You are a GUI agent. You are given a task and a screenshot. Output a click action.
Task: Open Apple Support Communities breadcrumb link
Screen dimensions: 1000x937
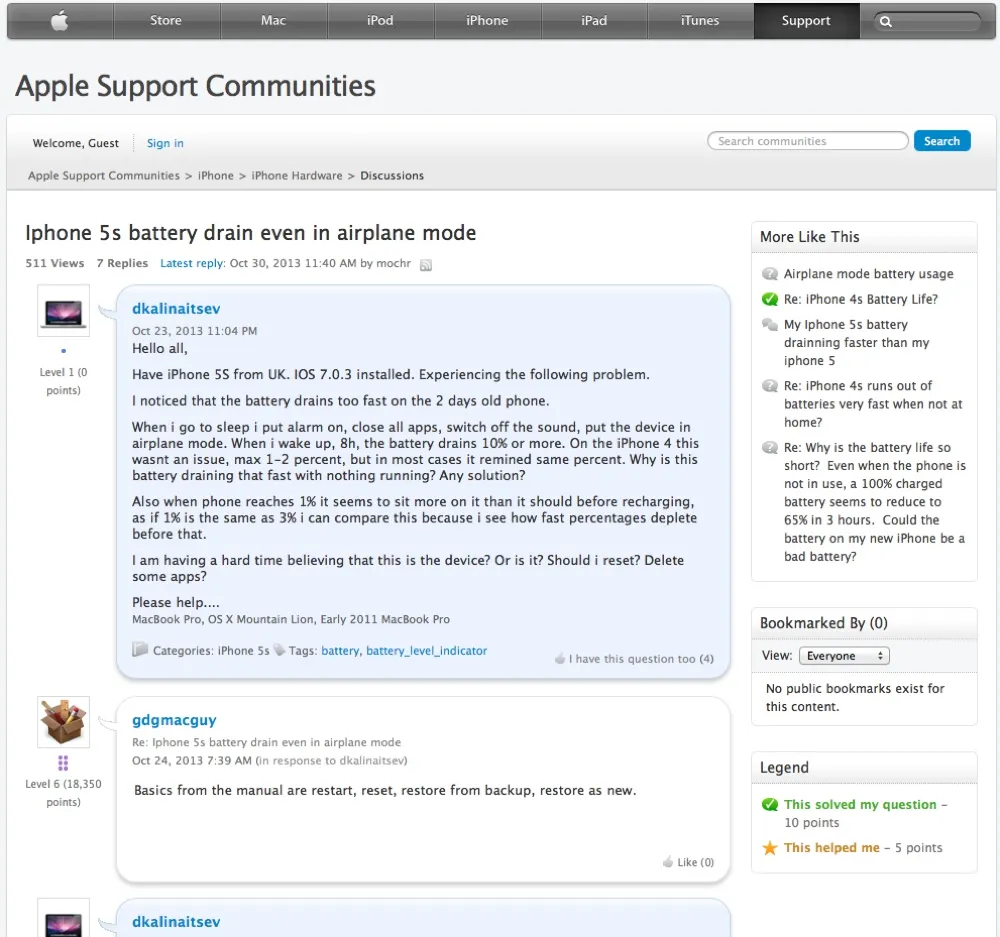[x=104, y=175]
